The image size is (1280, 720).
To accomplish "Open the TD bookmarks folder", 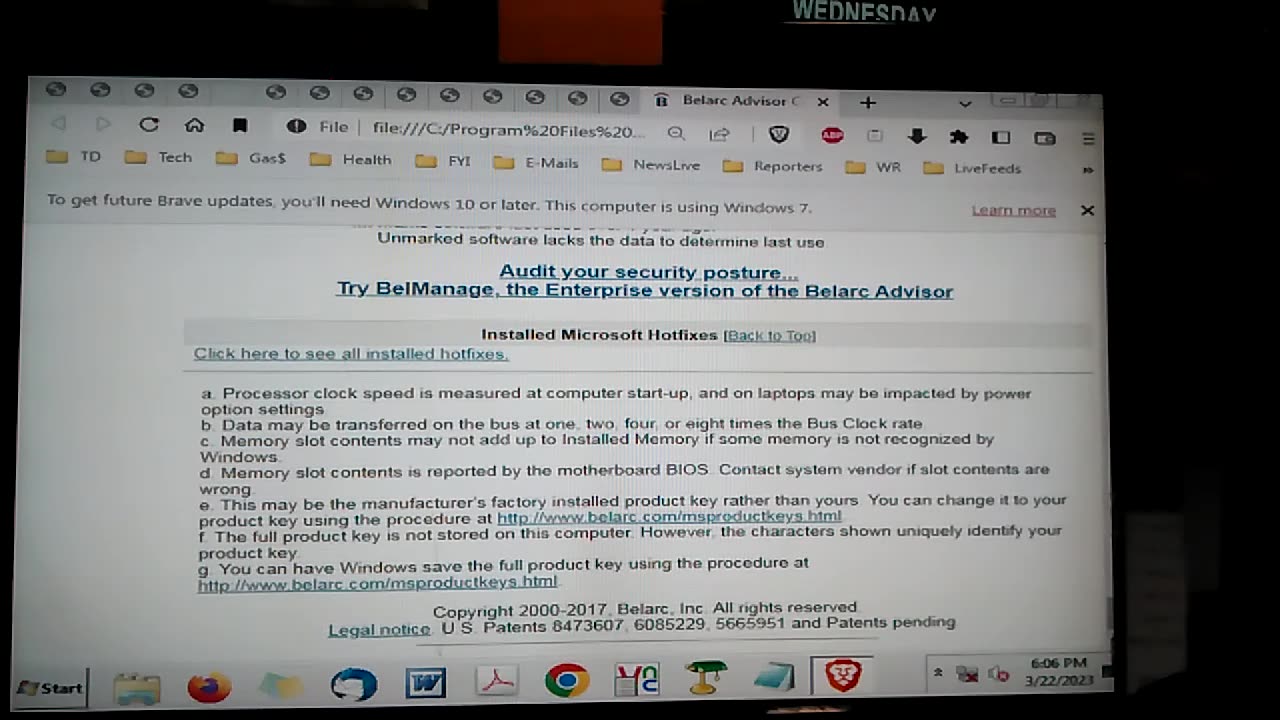I will pyautogui.click(x=74, y=156).
